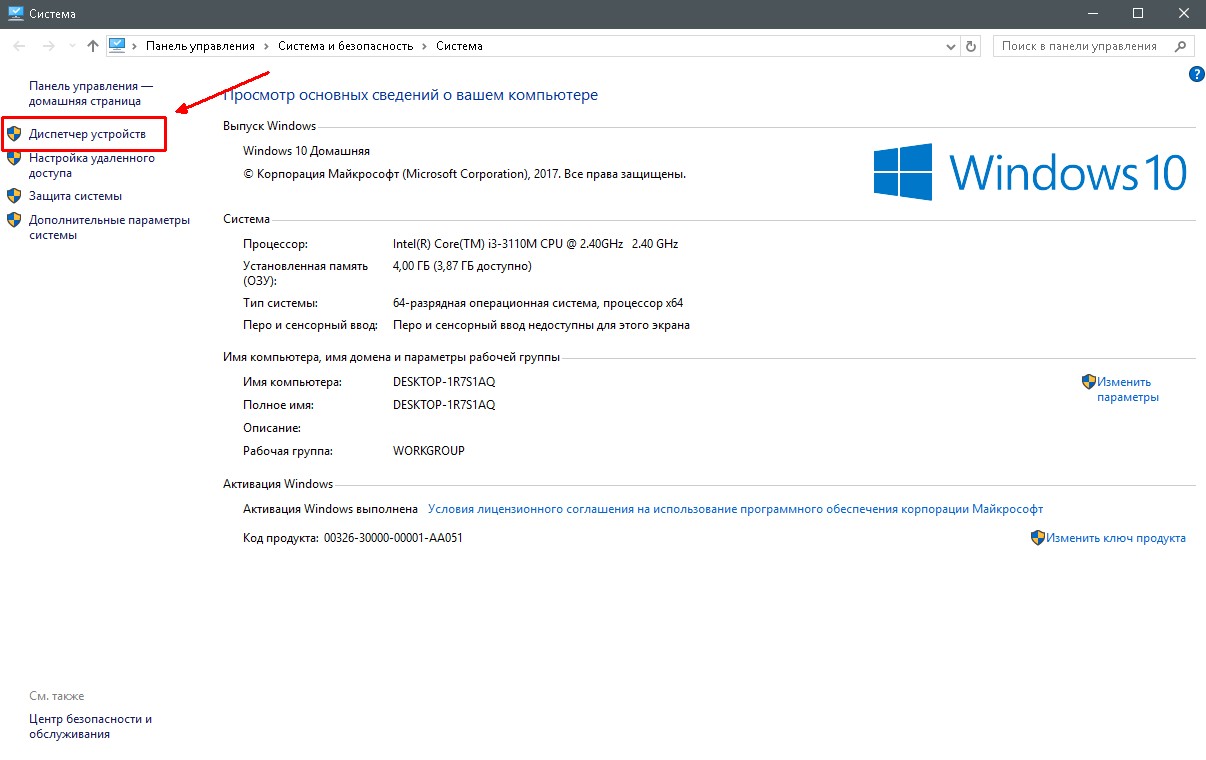Click the search magnifier icon
The width and height of the screenshot is (1206, 760).
1181,46
